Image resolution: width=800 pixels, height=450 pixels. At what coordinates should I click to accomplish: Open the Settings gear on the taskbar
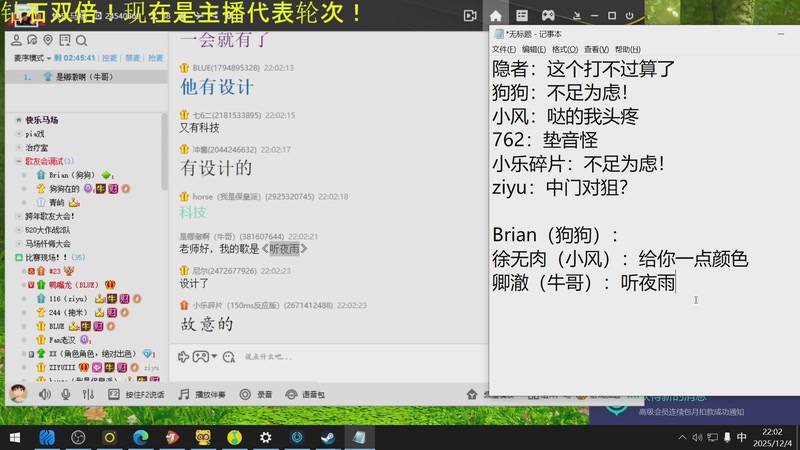pyautogui.click(x=265, y=437)
